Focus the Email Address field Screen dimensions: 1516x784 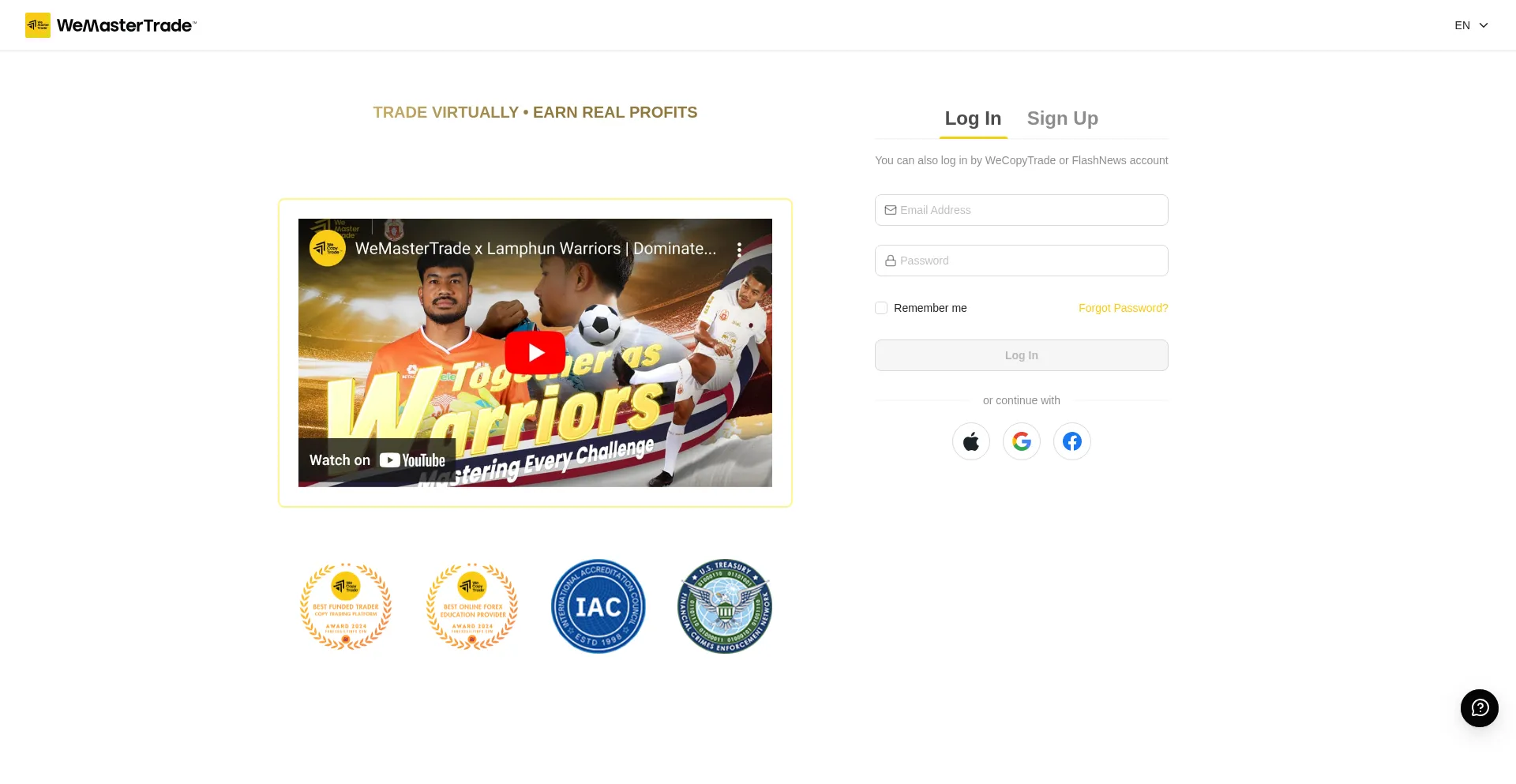point(1022,210)
